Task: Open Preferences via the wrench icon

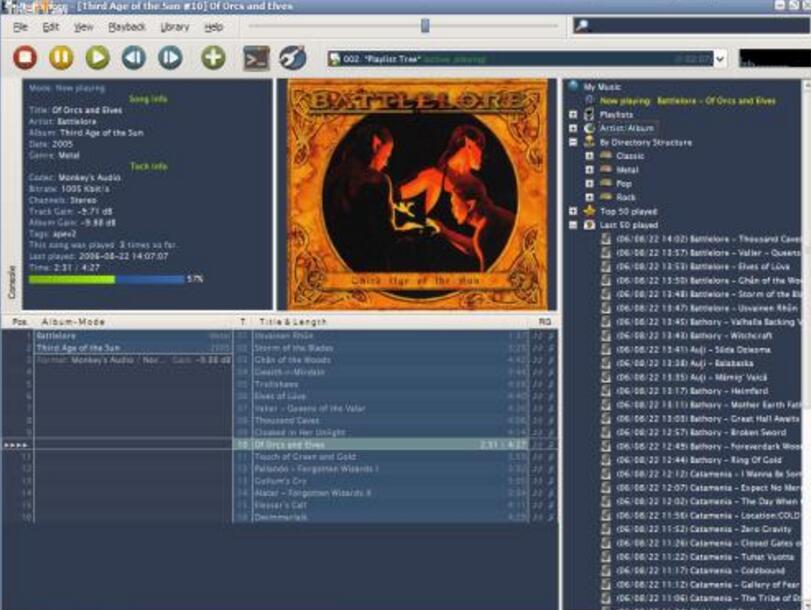Action: coord(293,57)
